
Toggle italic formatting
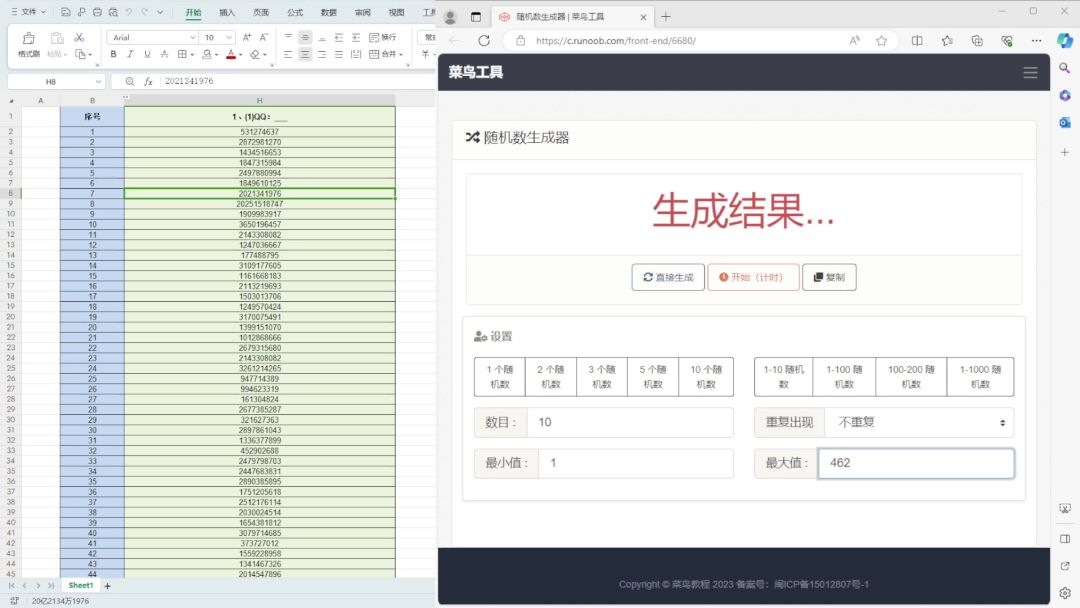130,54
